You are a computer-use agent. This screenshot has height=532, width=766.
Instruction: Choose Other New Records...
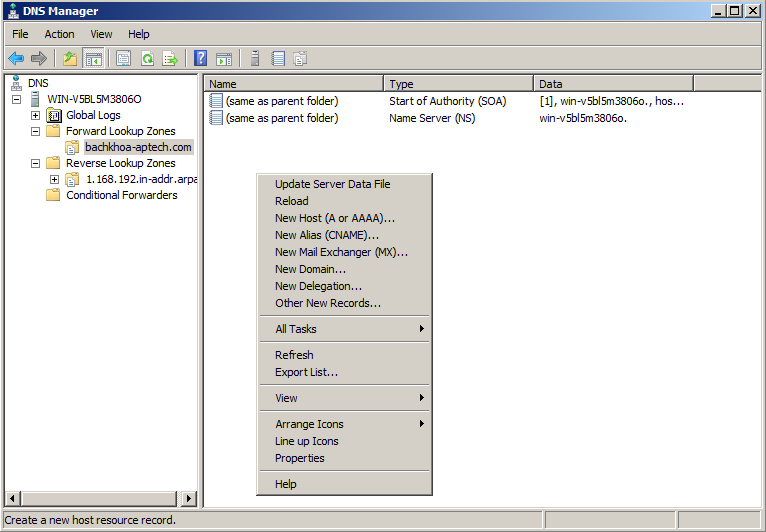(x=344, y=303)
